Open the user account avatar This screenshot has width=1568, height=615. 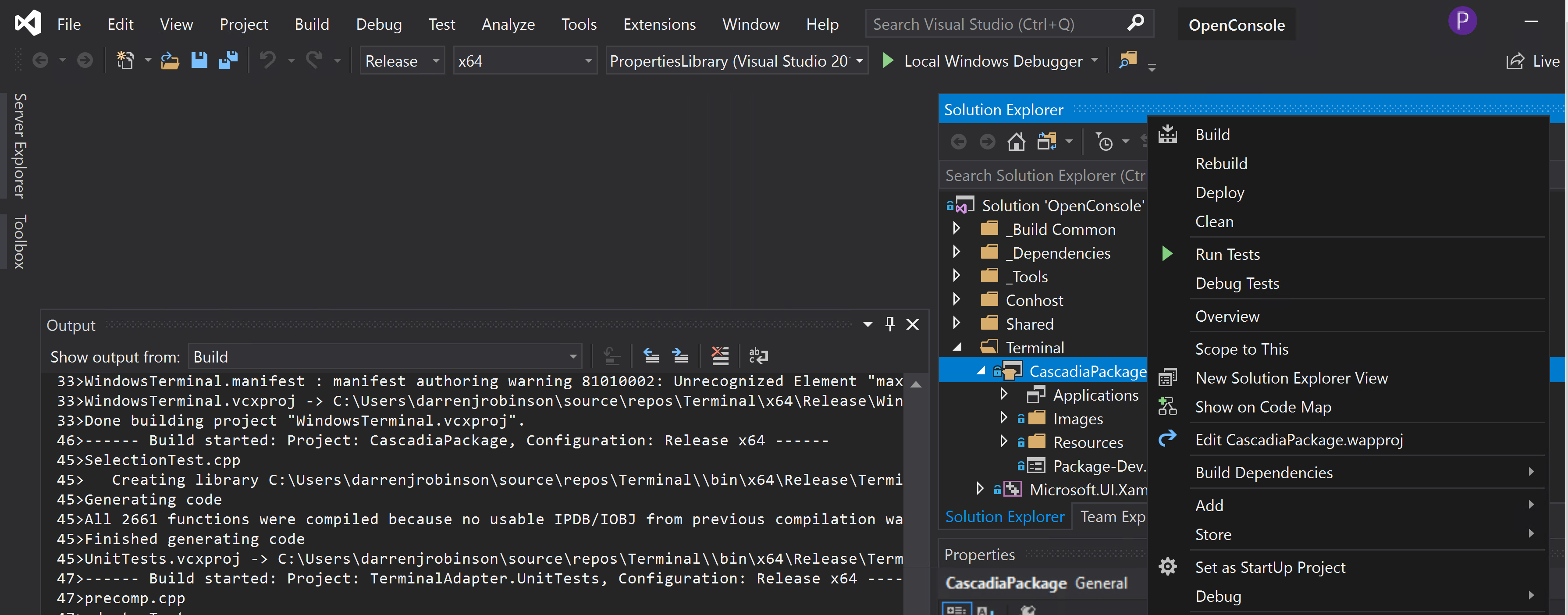click(x=1462, y=21)
